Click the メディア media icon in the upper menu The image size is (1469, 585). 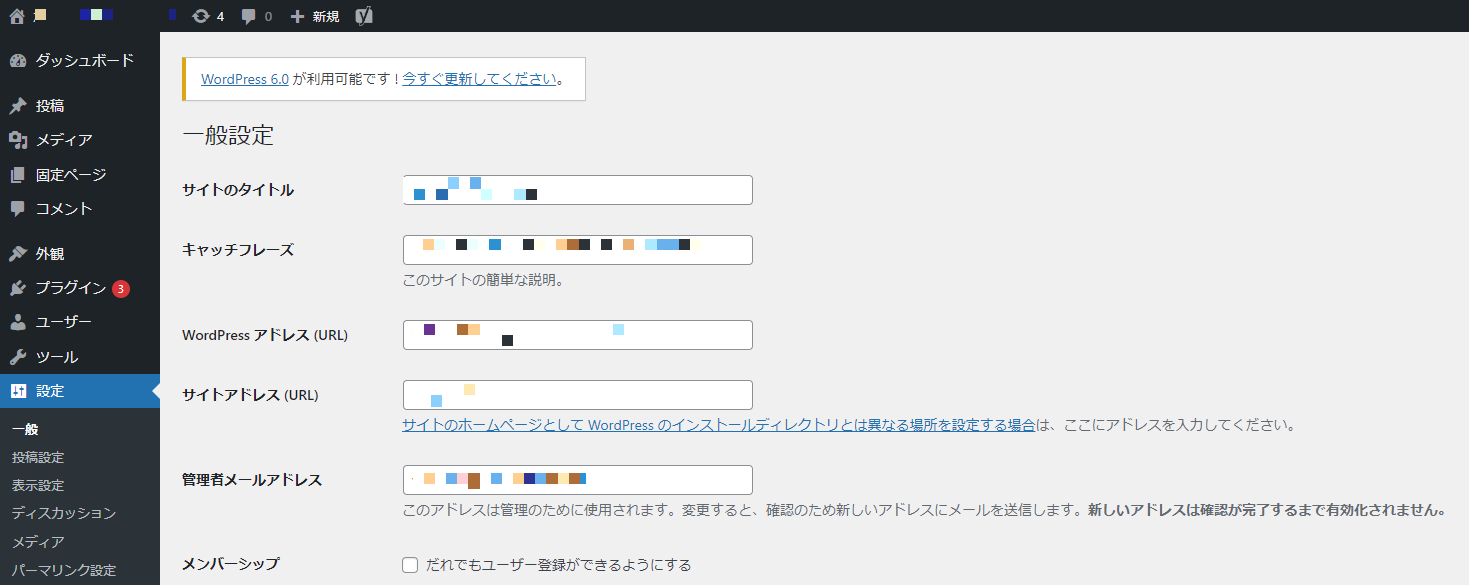coord(18,140)
